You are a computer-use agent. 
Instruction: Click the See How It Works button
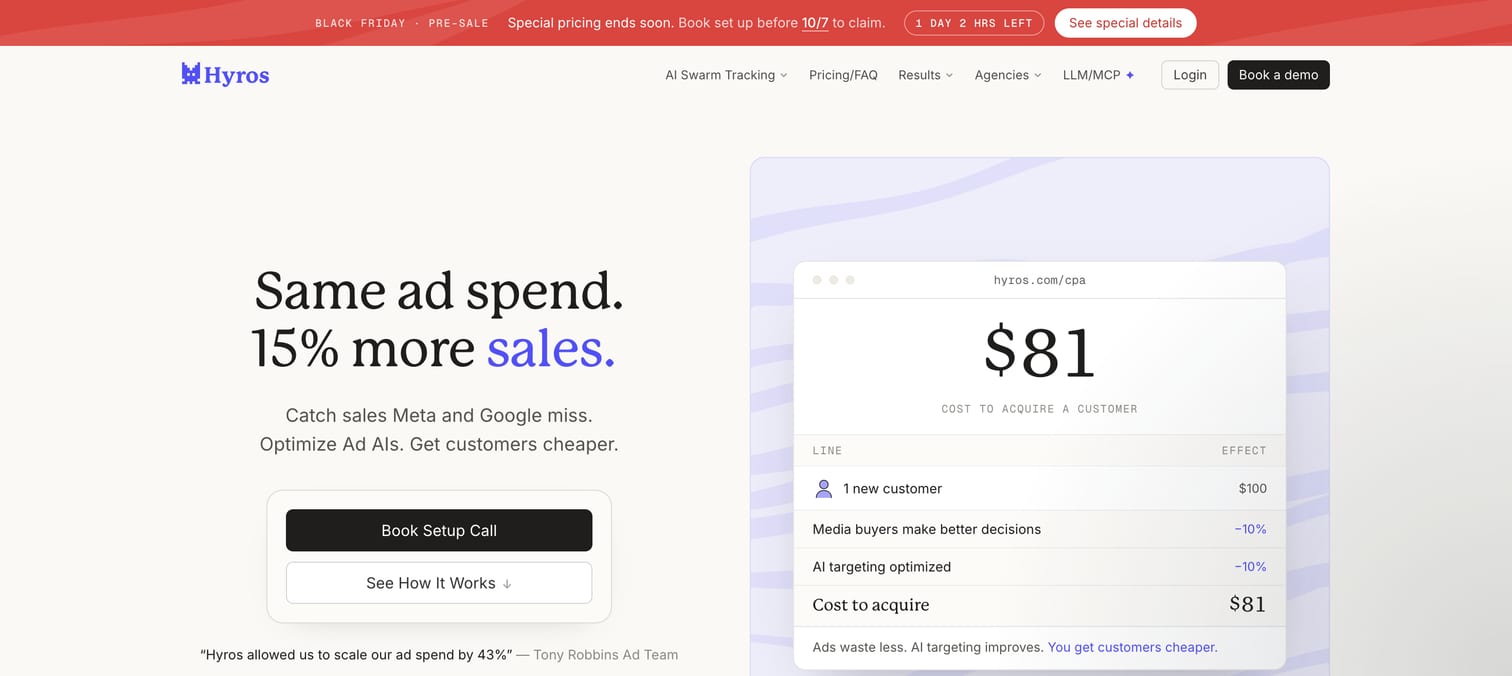click(x=439, y=583)
